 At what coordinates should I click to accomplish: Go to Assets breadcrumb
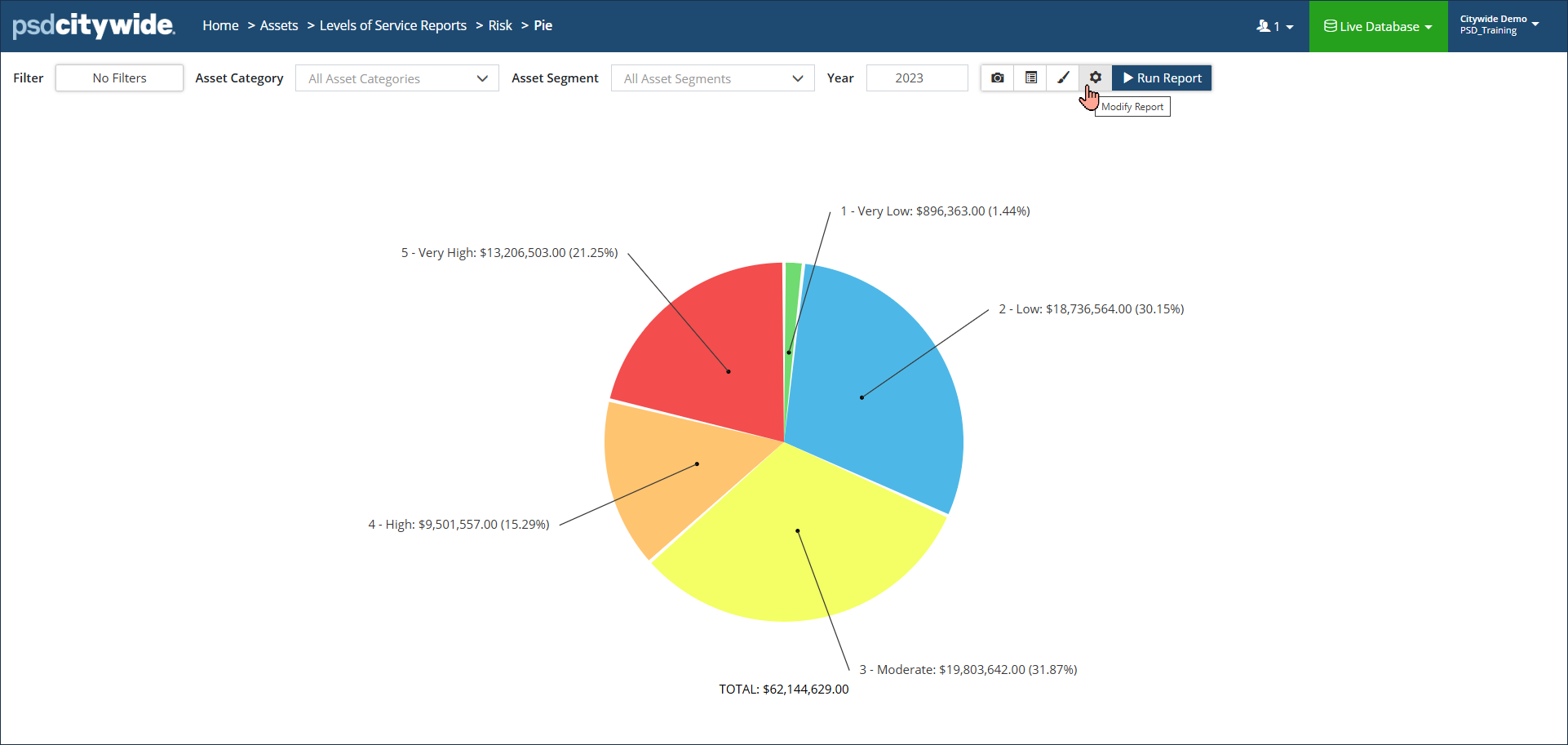[x=279, y=25]
